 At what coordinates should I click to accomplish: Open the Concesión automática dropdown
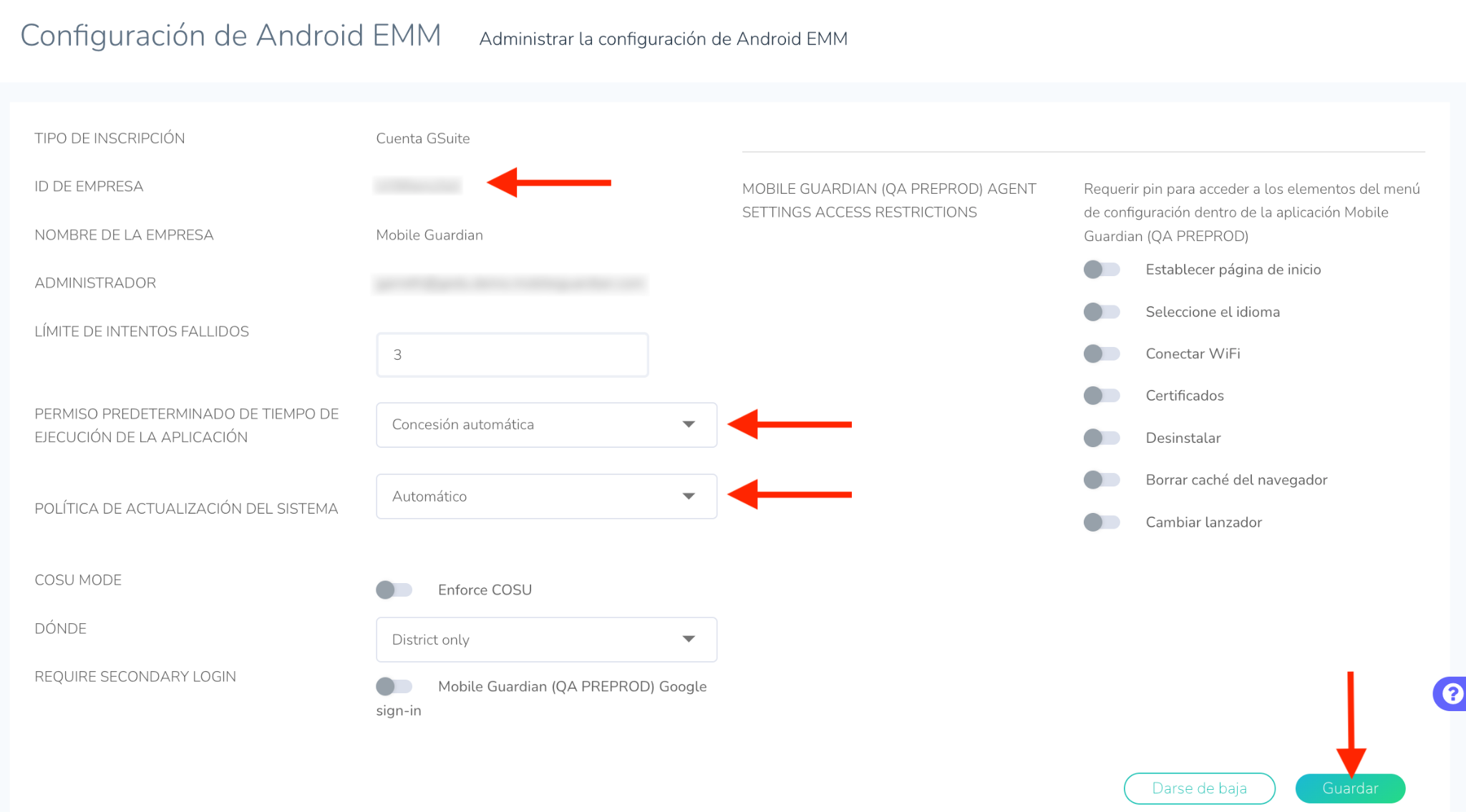tap(546, 425)
